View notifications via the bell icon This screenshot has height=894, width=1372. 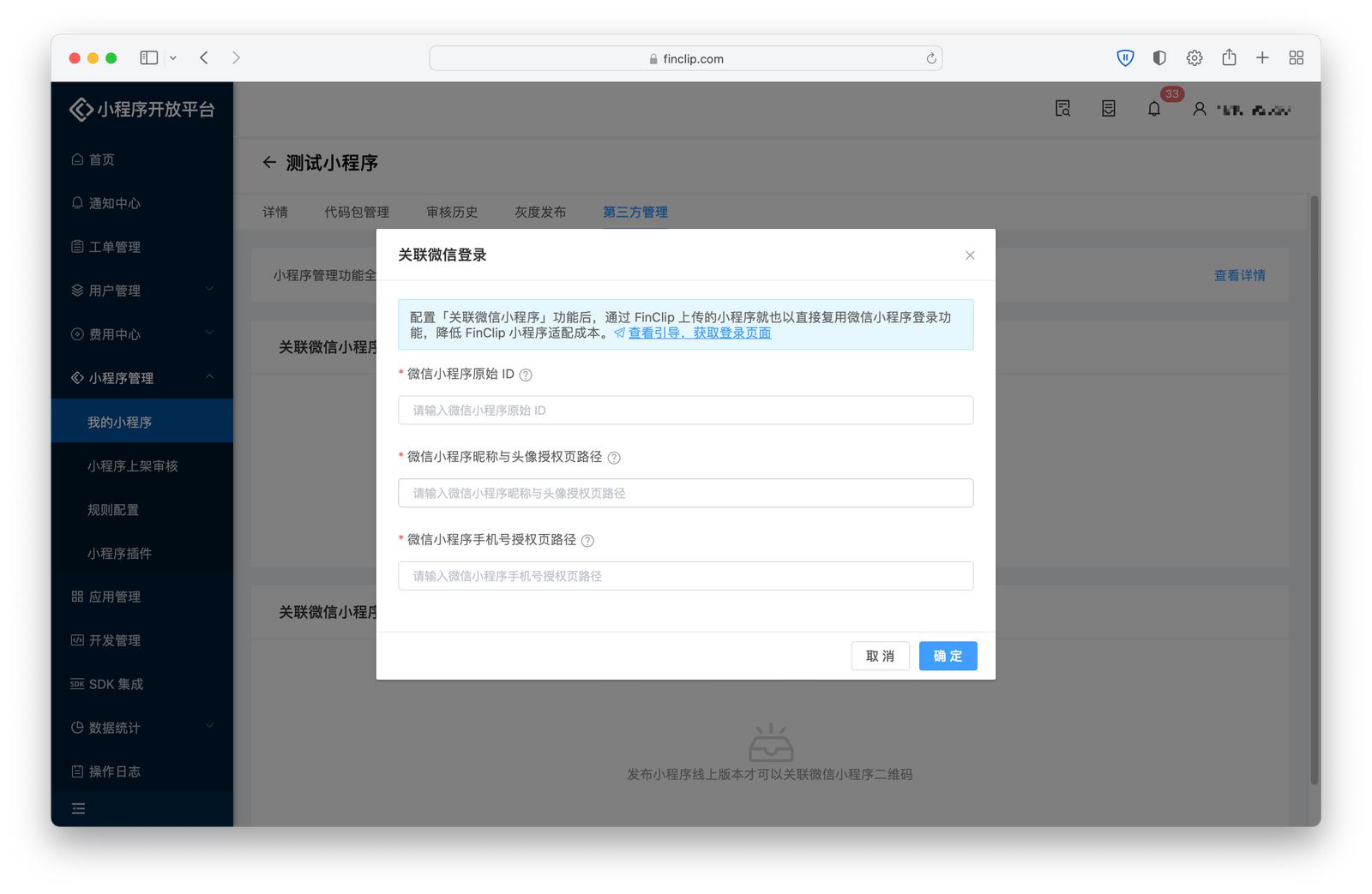[x=1153, y=109]
